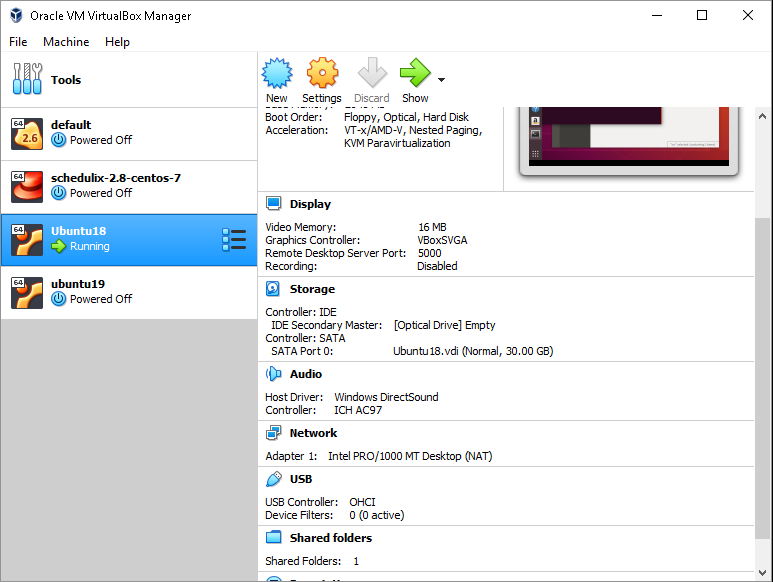Click the schedulix power-off status icon
Screen dimensions: 773x582
point(59,193)
